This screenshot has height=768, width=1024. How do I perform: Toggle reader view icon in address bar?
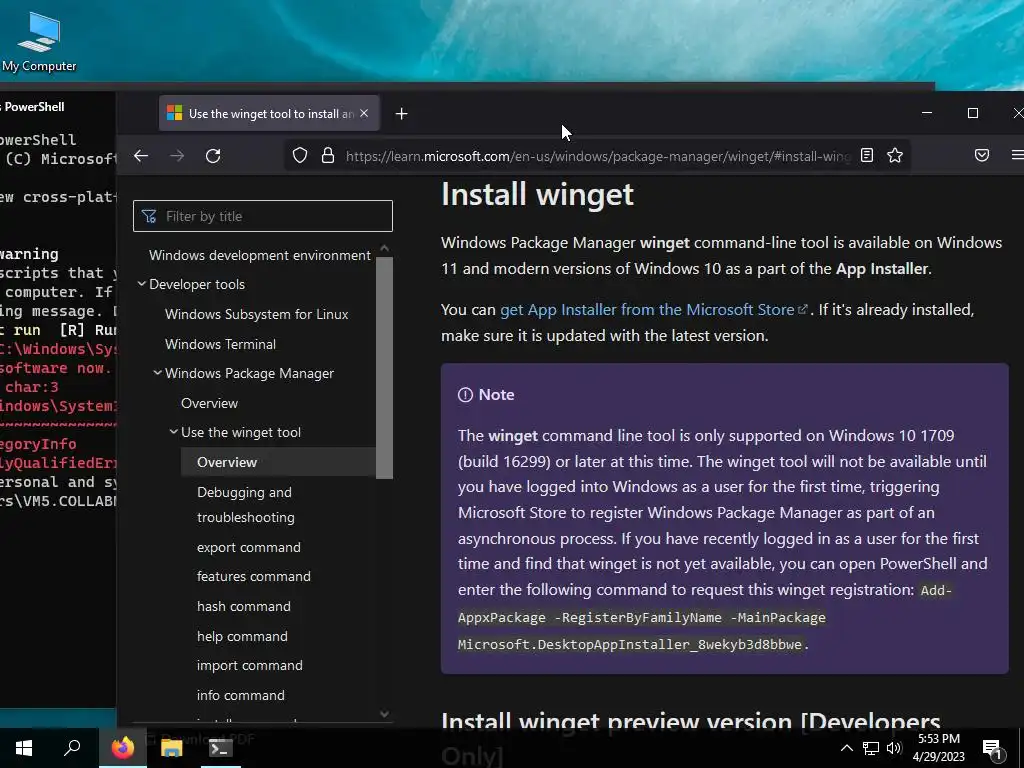[x=867, y=155]
